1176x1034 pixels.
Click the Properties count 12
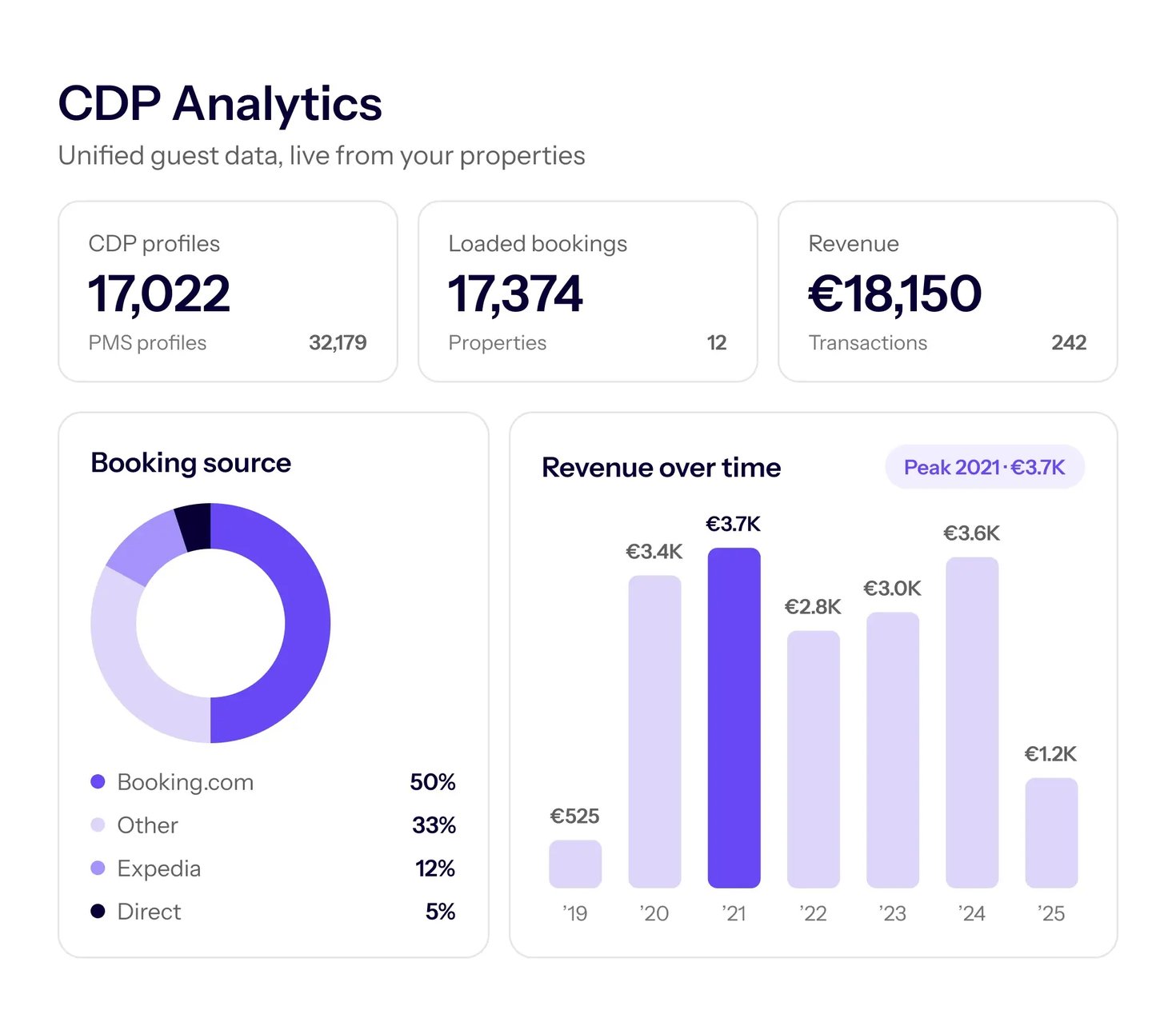717,343
